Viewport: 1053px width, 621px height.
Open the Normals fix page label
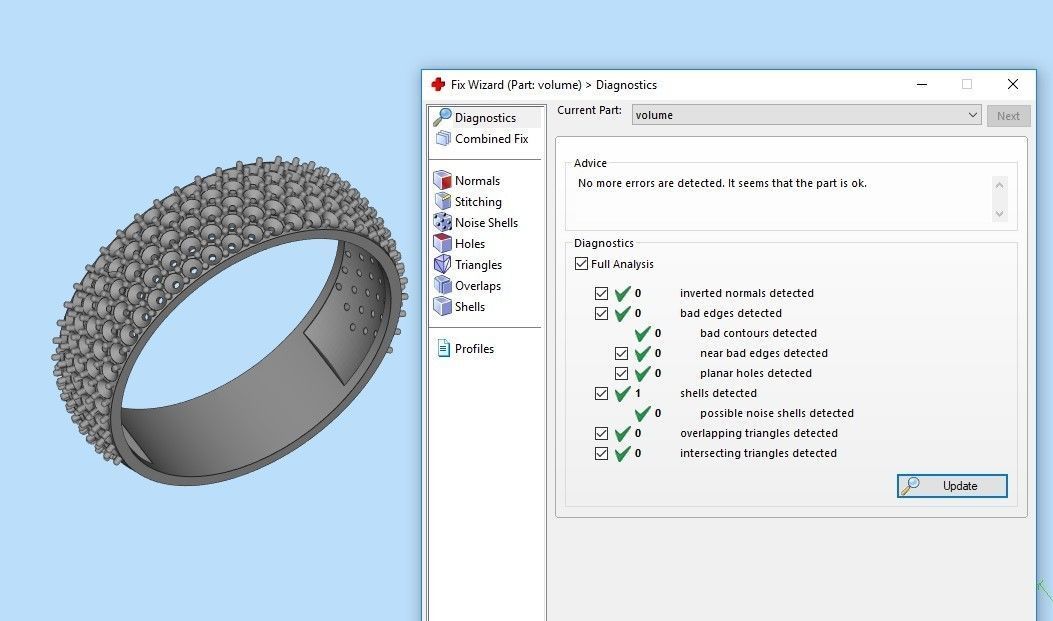(477, 181)
